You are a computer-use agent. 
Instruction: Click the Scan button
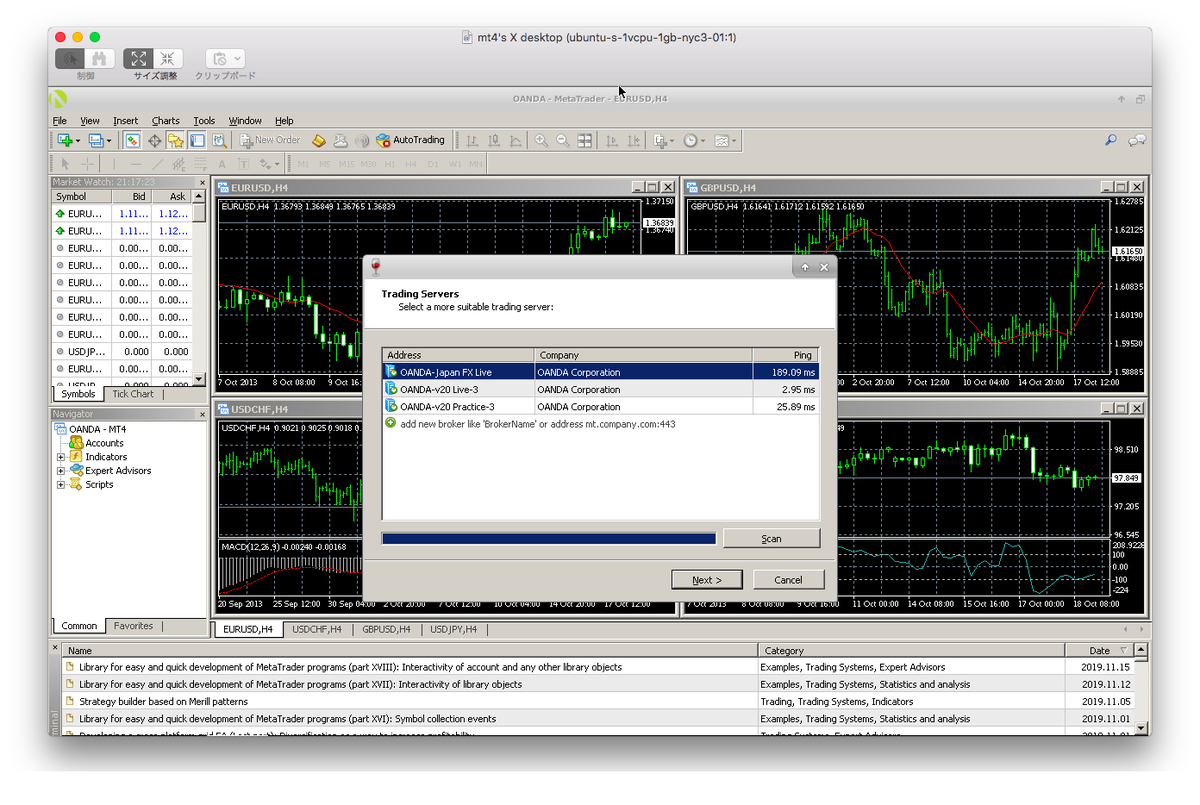point(771,538)
